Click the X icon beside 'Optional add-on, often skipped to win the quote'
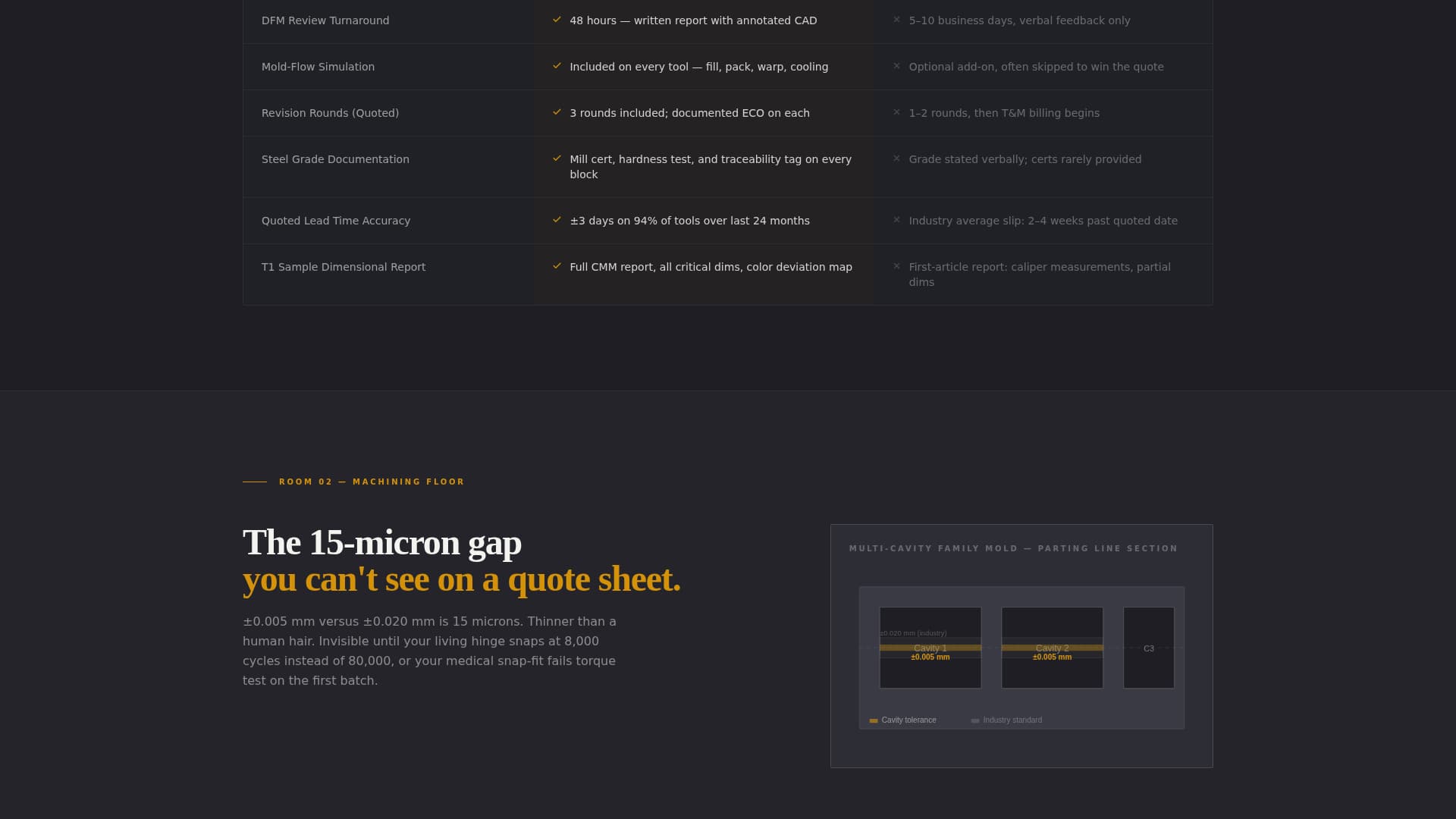1456x819 pixels. (x=898, y=67)
